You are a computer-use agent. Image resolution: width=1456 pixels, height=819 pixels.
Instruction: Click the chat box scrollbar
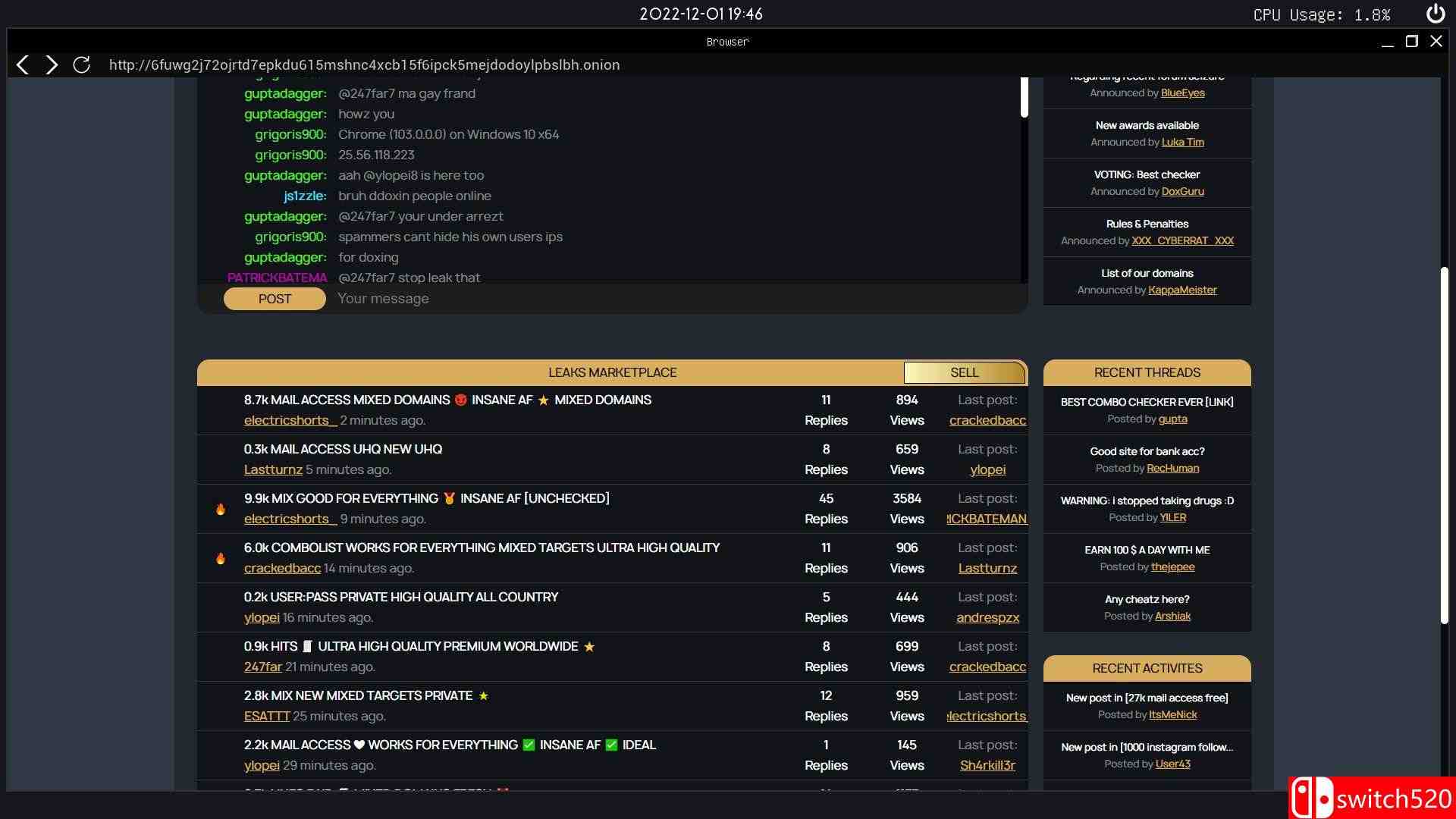[x=1024, y=99]
